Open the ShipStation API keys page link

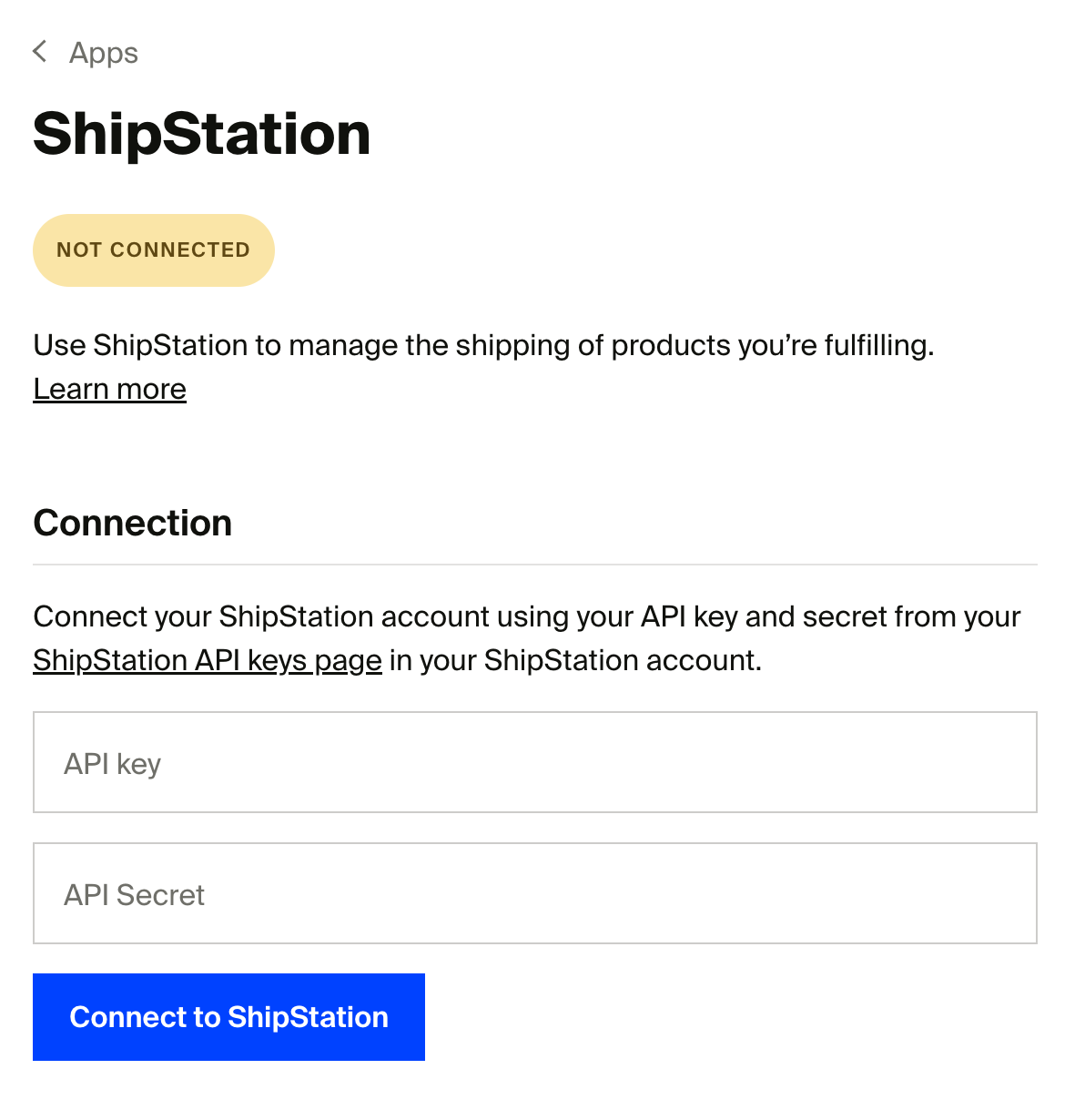(x=208, y=660)
